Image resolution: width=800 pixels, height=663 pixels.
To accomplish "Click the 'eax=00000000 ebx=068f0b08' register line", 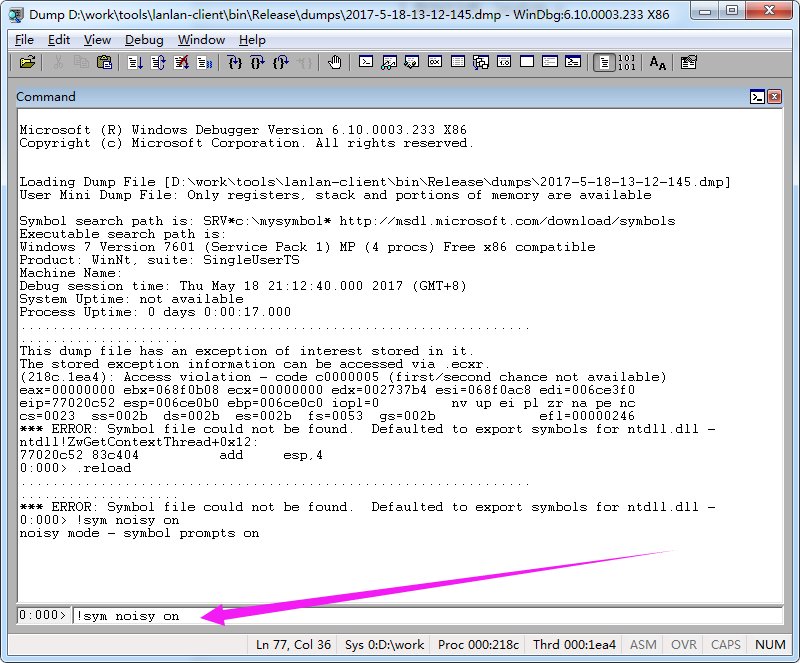I will tap(327, 390).
